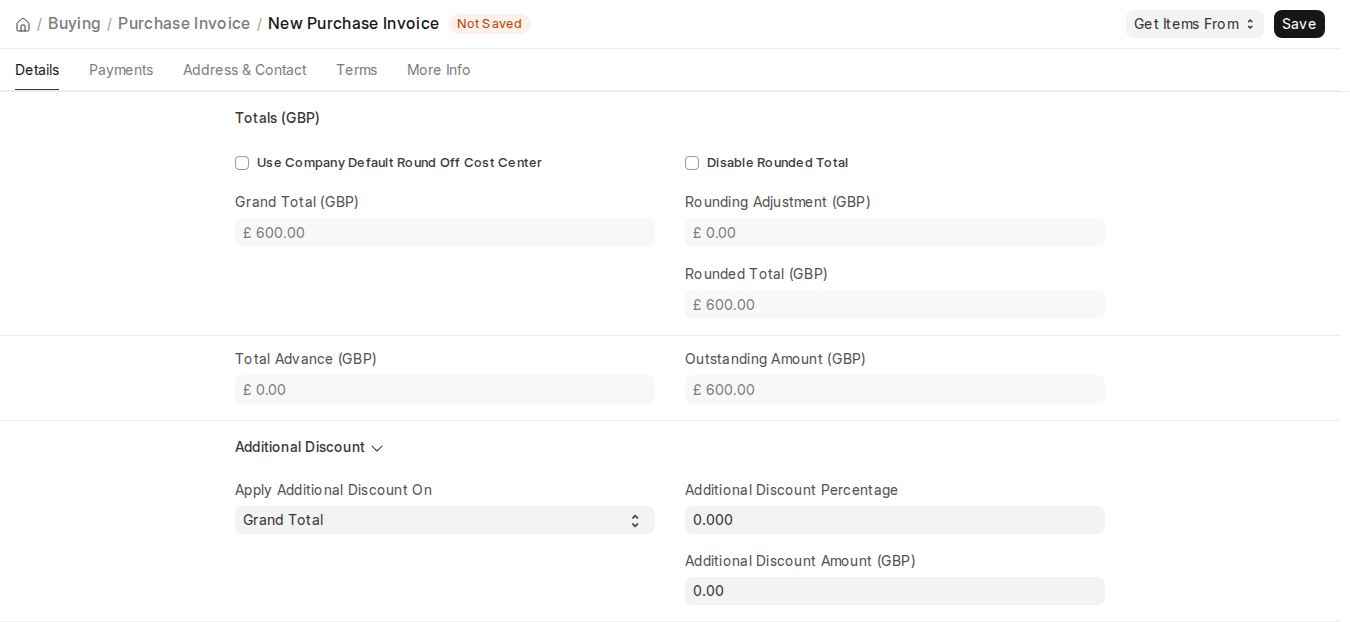Click the Outstanding Amount (GBP) label
The width and height of the screenshot is (1350, 622).
point(775,359)
